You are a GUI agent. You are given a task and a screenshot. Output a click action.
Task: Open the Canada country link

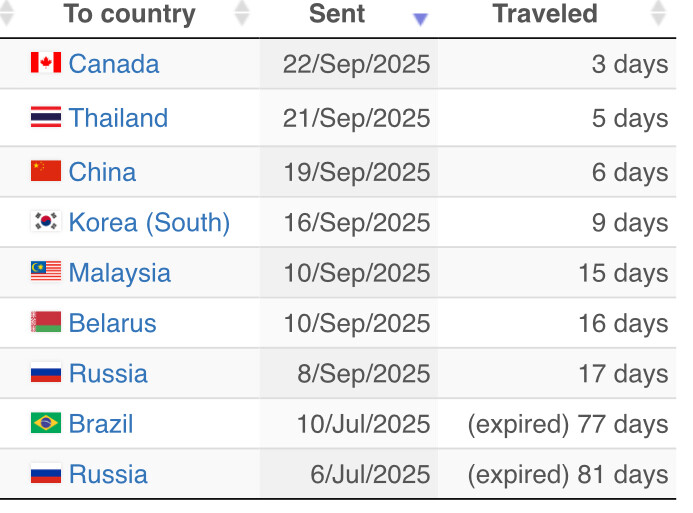click(x=114, y=64)
